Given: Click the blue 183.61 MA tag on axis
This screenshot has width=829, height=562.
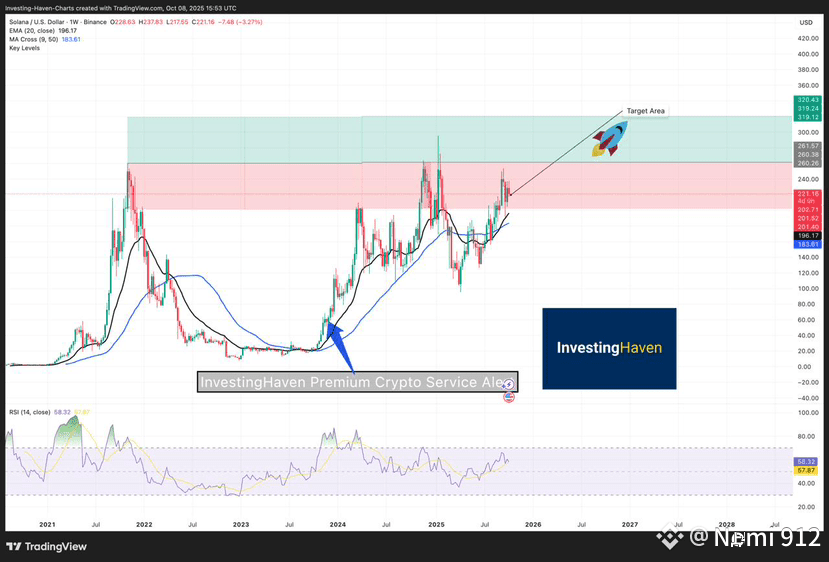Looking at the screenshot, I should (807, 244).
